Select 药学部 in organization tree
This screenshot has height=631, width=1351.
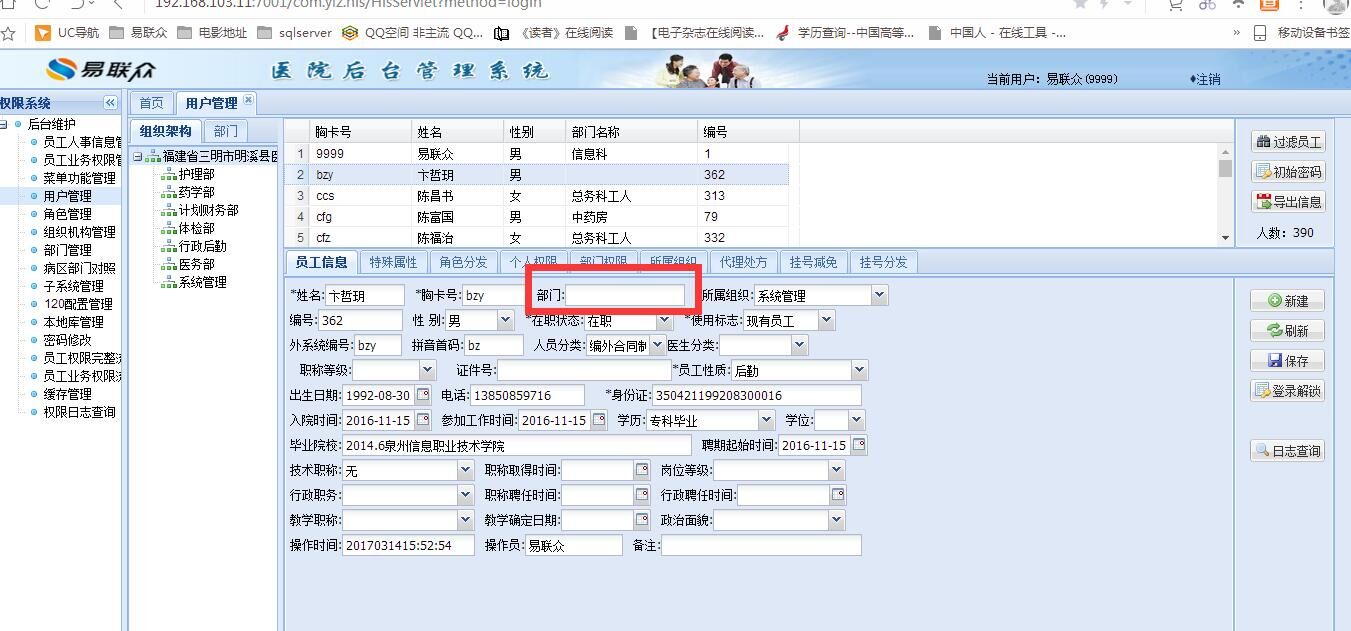(196, 192)
